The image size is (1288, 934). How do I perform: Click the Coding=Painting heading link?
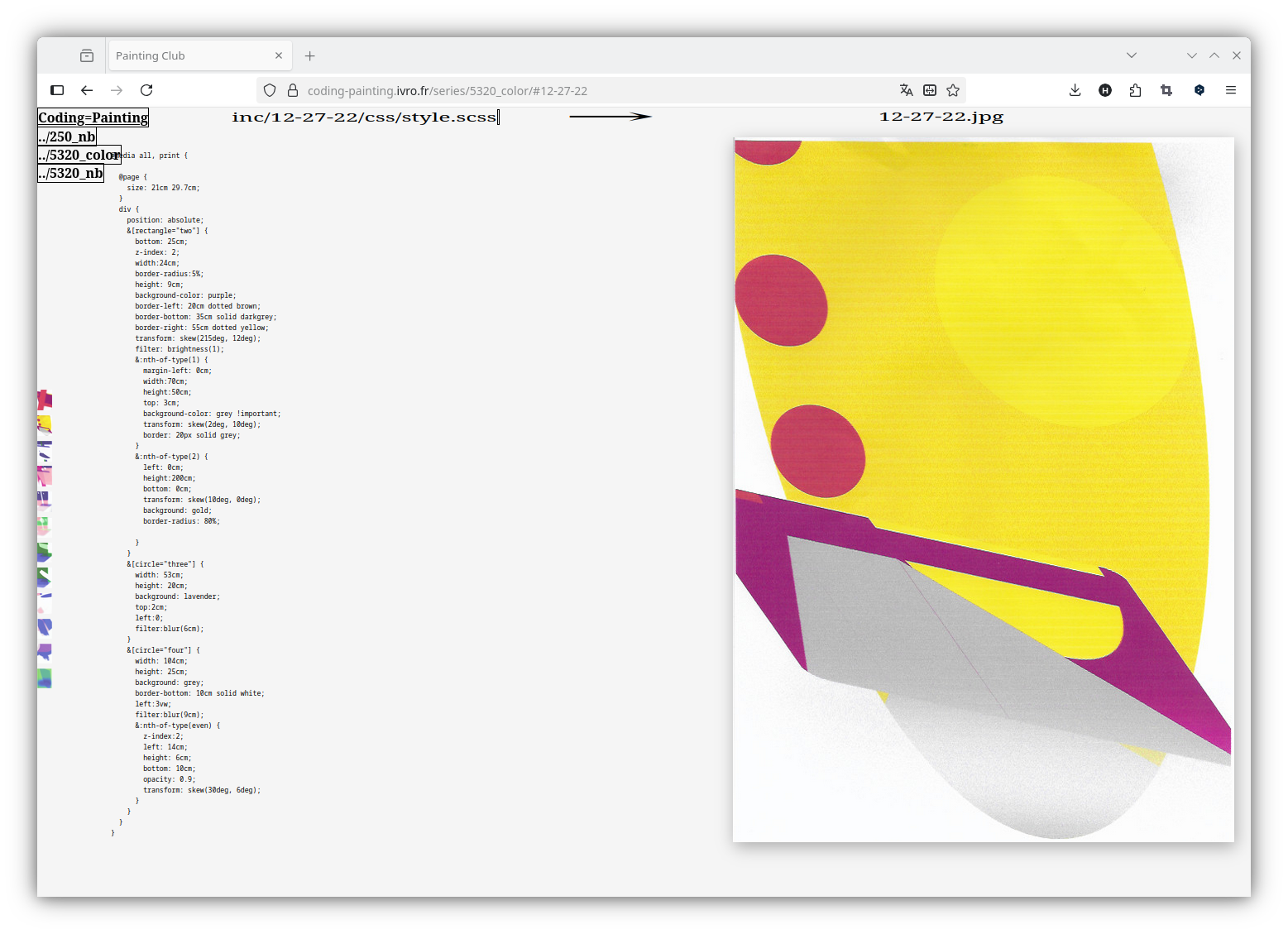tap(93, 117)
